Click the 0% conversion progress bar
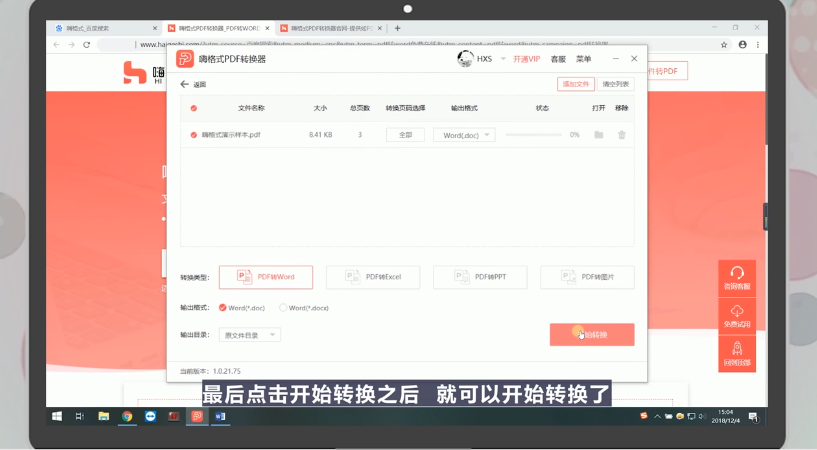The height and width of the screenshot is (450, 817). (534, 135)
